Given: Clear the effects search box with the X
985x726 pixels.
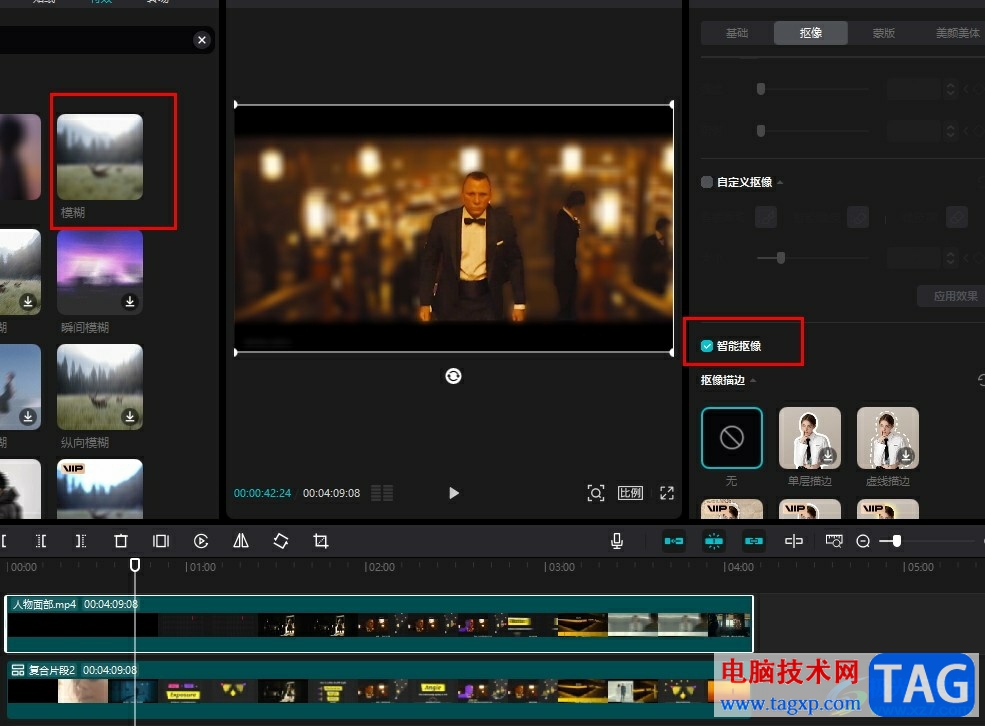Looking at the screenshot, I should 202,40.
